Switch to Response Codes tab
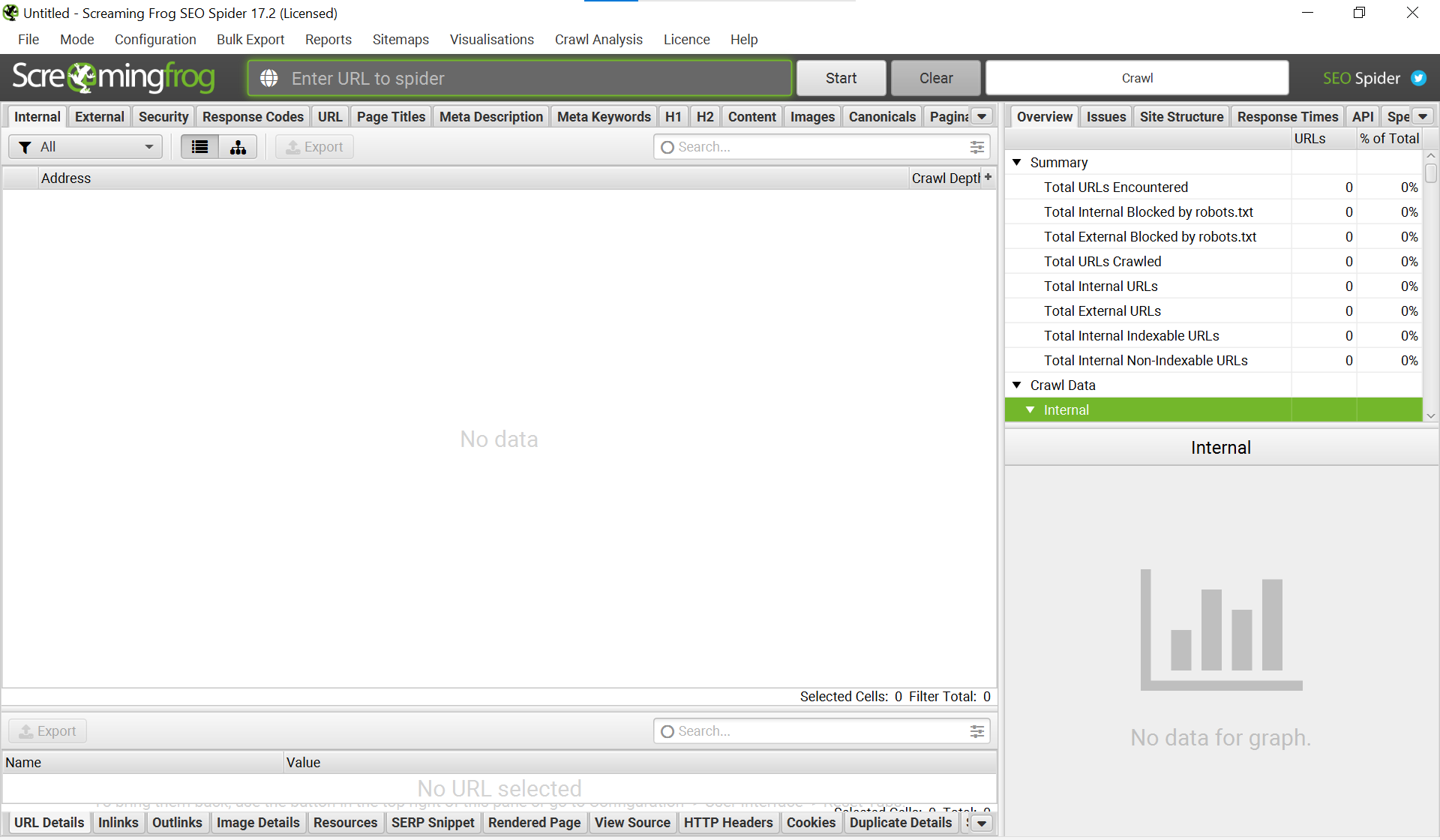1440x840 pixels. coord(253,117)
